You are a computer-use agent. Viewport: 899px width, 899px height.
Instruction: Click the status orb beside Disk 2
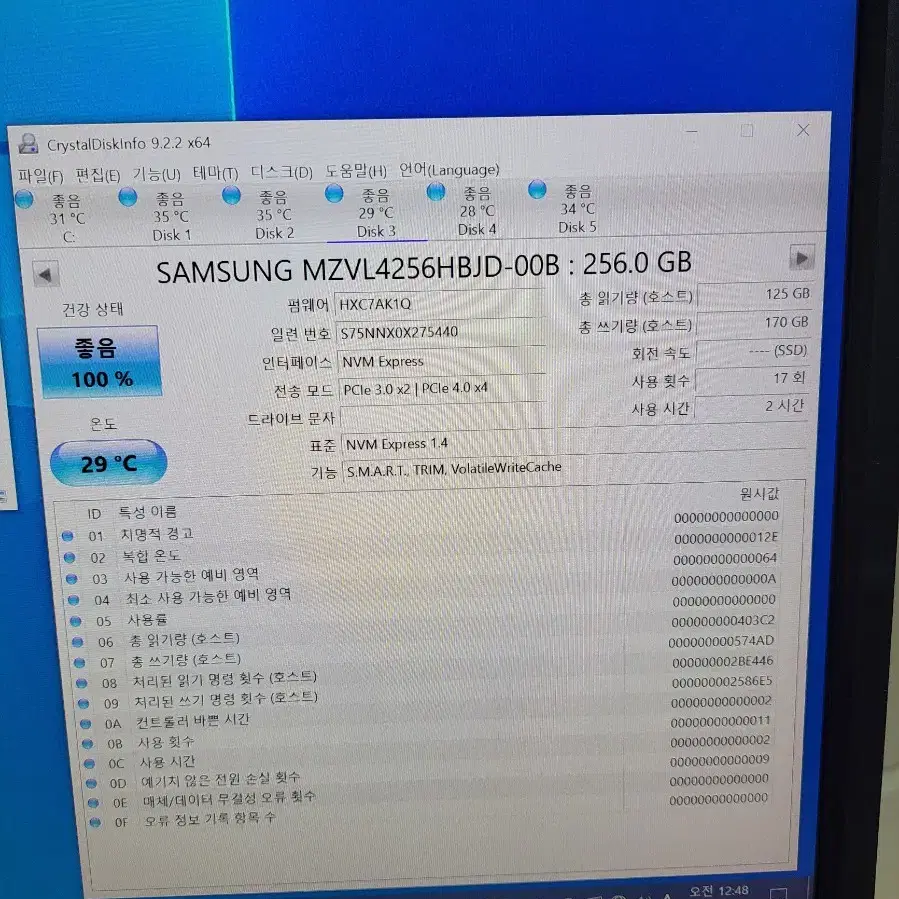232,195
